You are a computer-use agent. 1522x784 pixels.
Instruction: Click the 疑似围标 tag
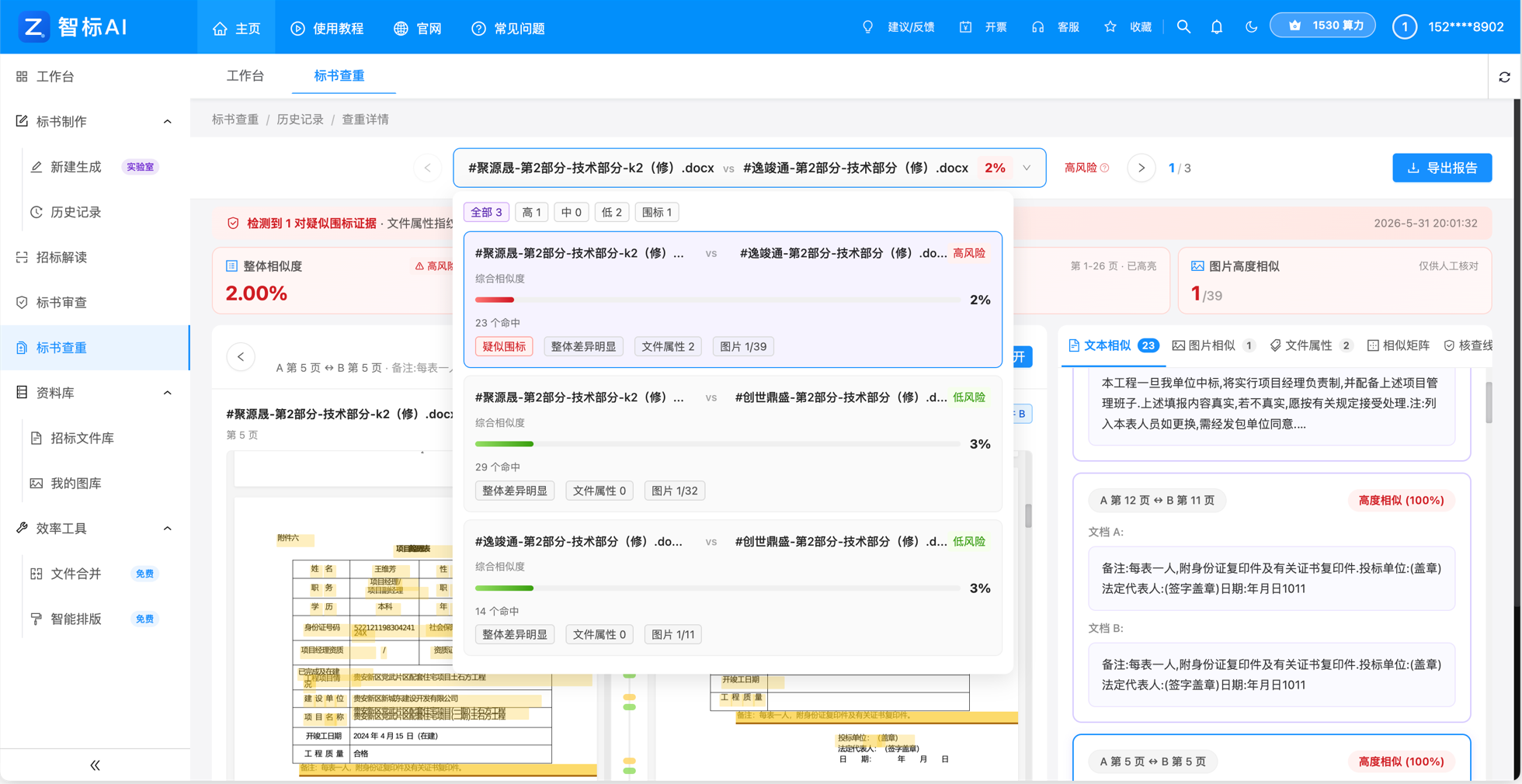(504, 346)
